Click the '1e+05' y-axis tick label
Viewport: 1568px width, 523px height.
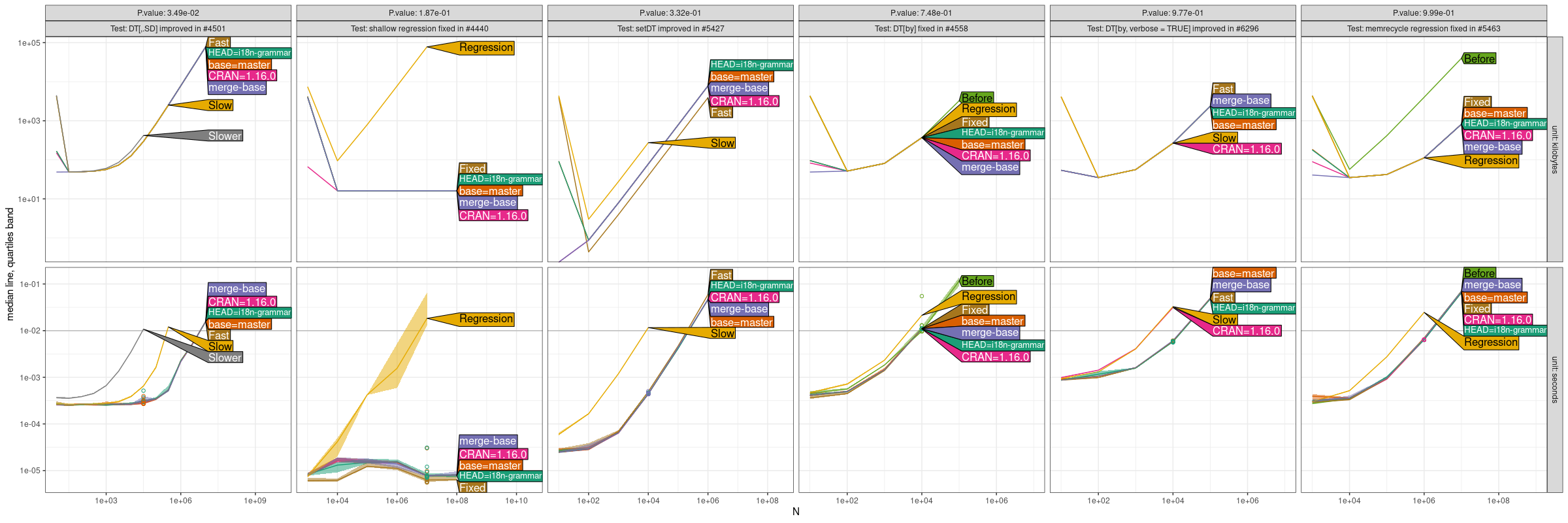(29, 43)
